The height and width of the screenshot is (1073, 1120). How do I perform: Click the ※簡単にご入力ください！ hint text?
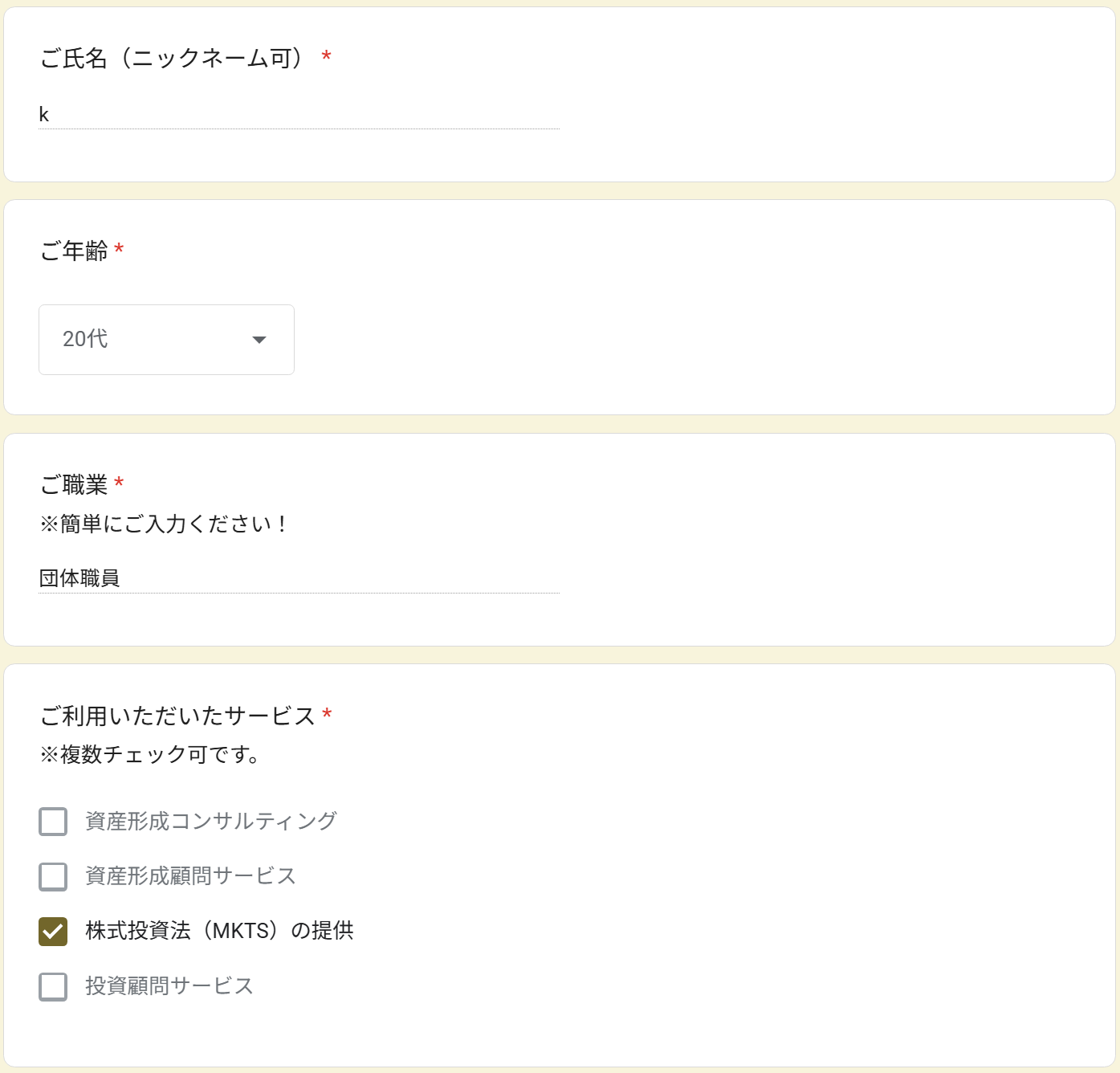click(x=164, y=524)
